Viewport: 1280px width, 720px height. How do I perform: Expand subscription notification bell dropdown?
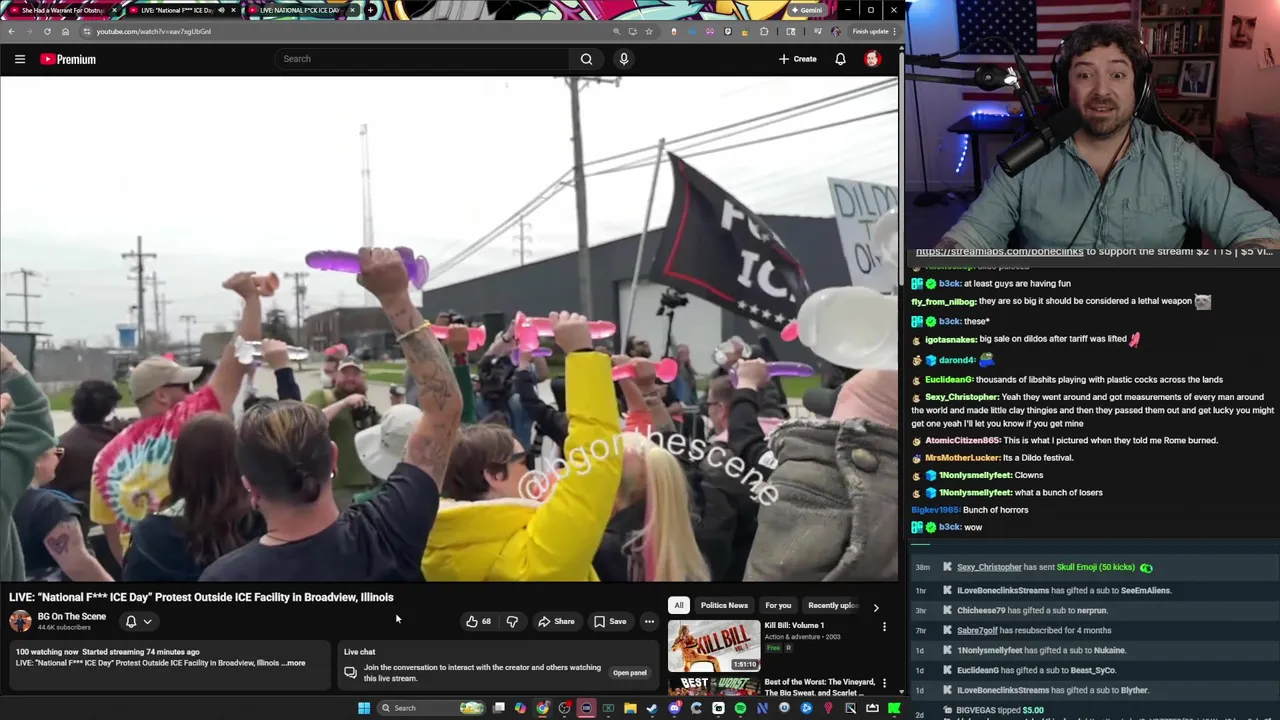pyautogui.click(x=138, y=621)
